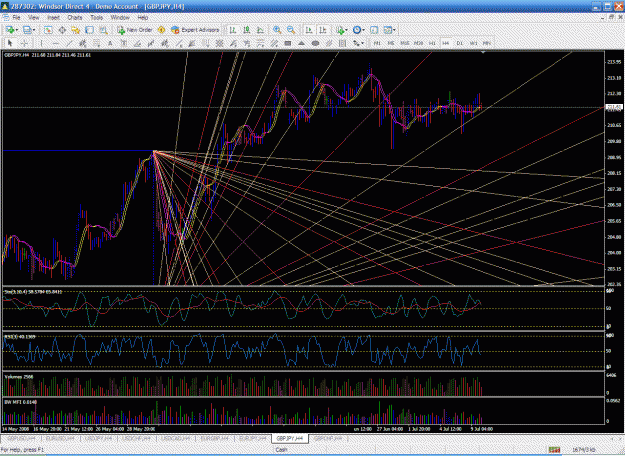Open the Help menu
The image size is (625, 456).
pyautogui.click(x=143, y=18)
